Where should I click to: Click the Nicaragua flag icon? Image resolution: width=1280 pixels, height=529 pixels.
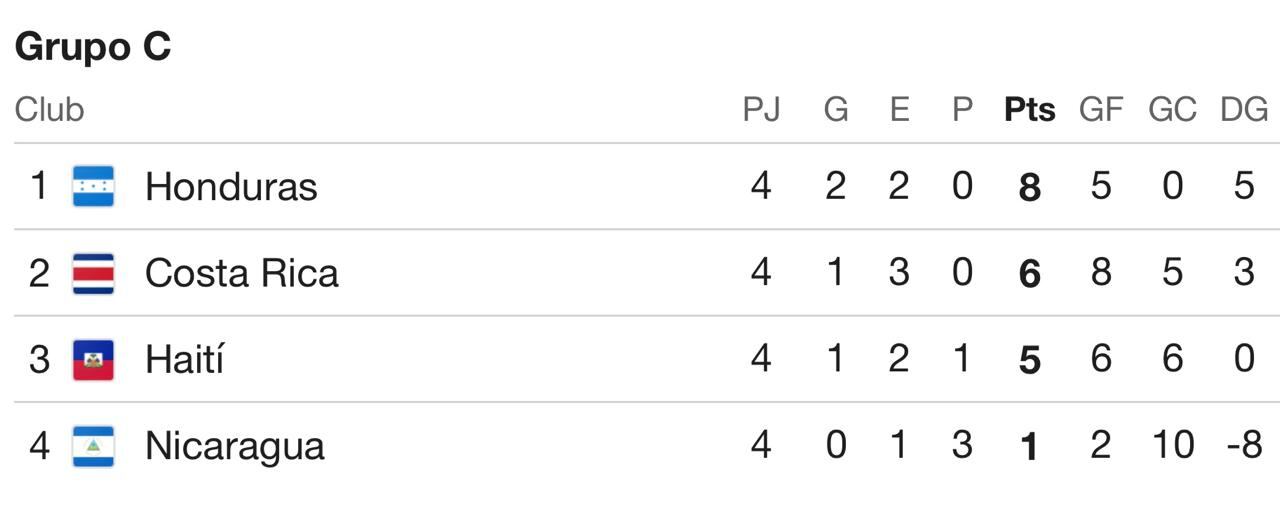93,446
